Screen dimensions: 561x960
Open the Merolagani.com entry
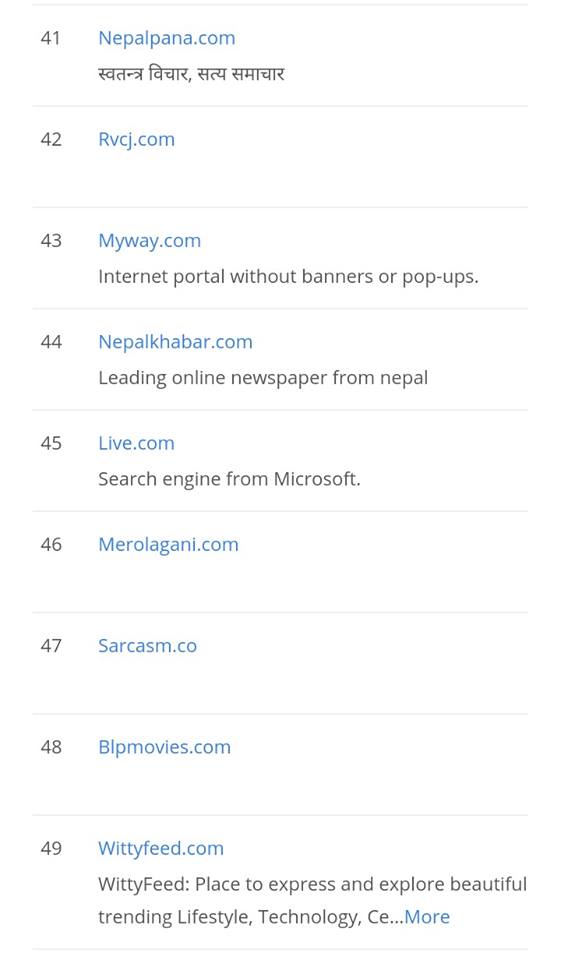click(x=168, y=545)
